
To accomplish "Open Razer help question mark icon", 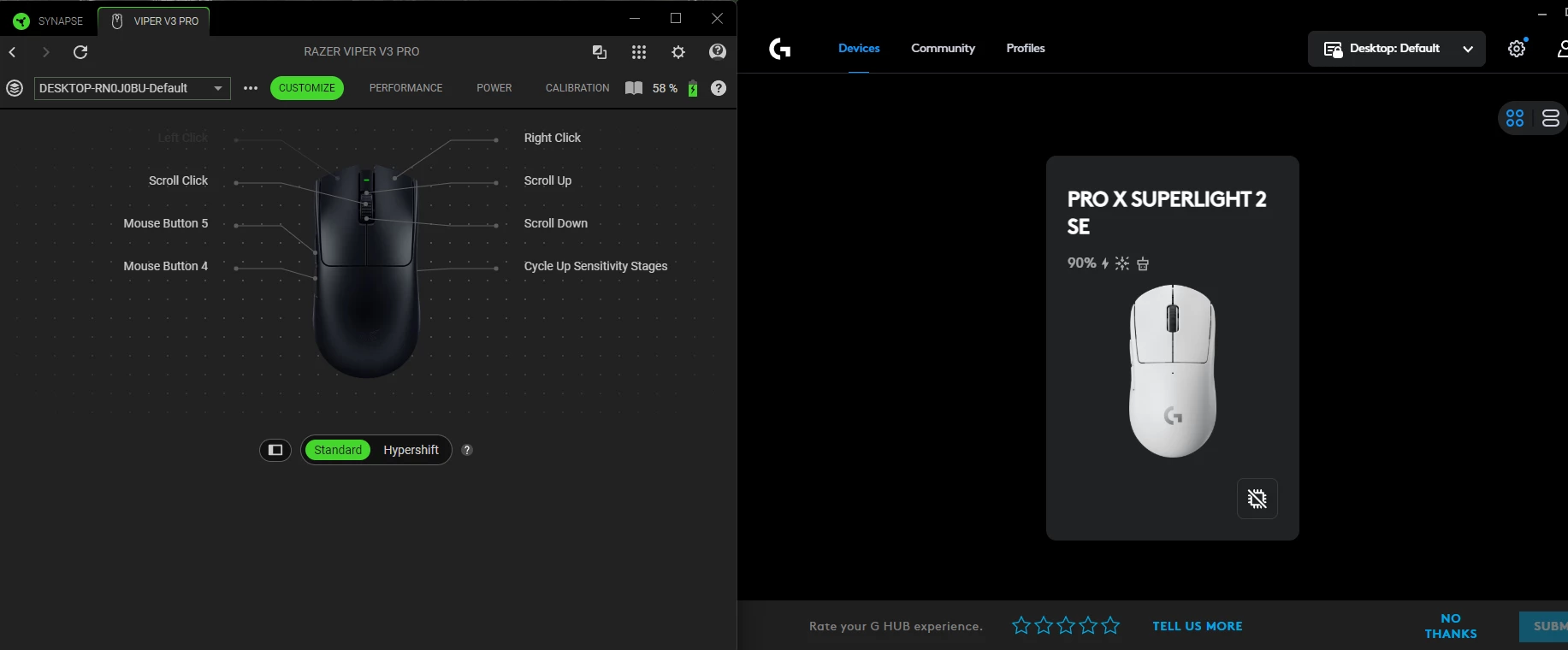I will tap(719, 88).
